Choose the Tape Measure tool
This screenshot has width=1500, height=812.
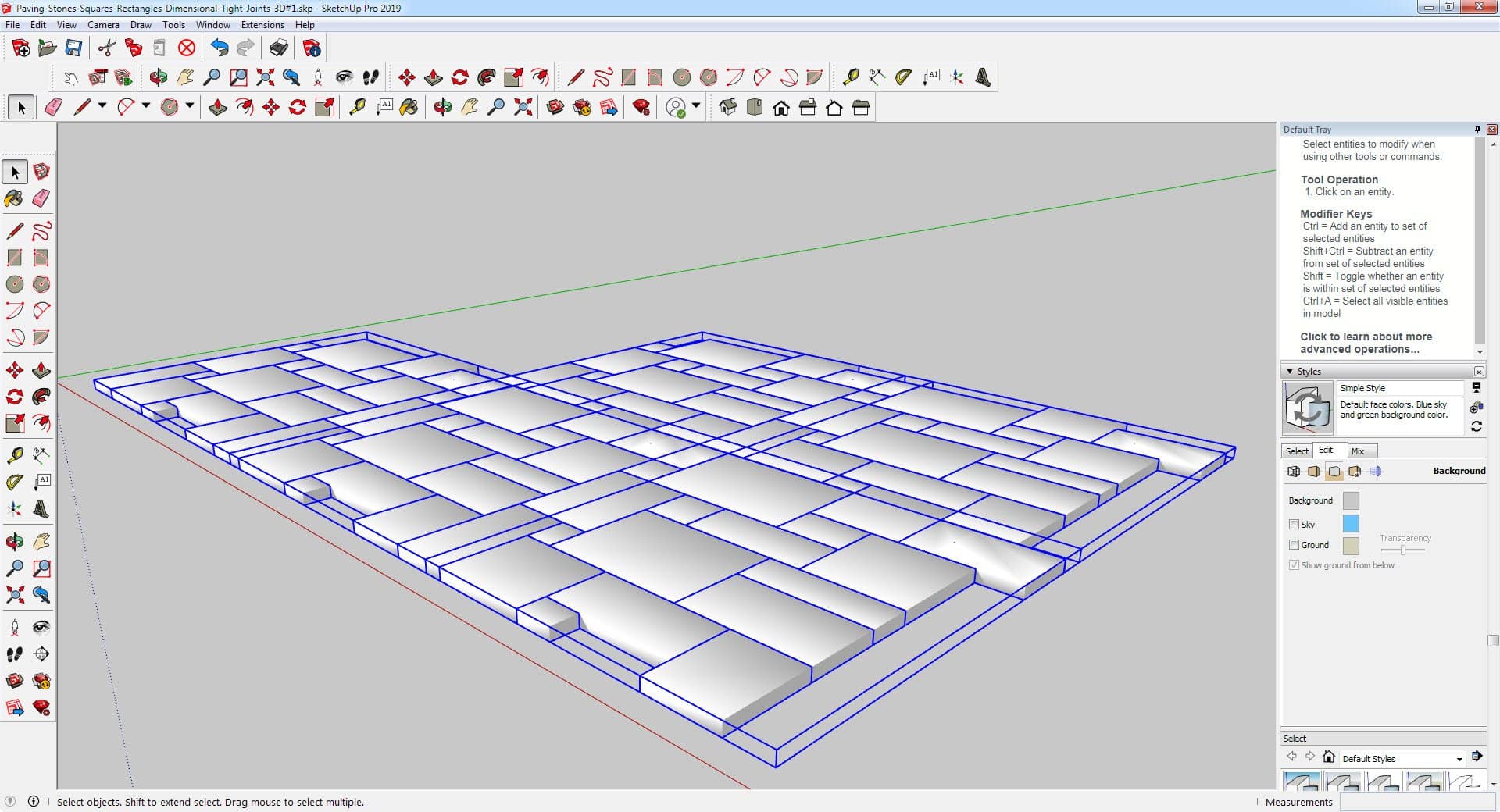[x=14, y=455]
